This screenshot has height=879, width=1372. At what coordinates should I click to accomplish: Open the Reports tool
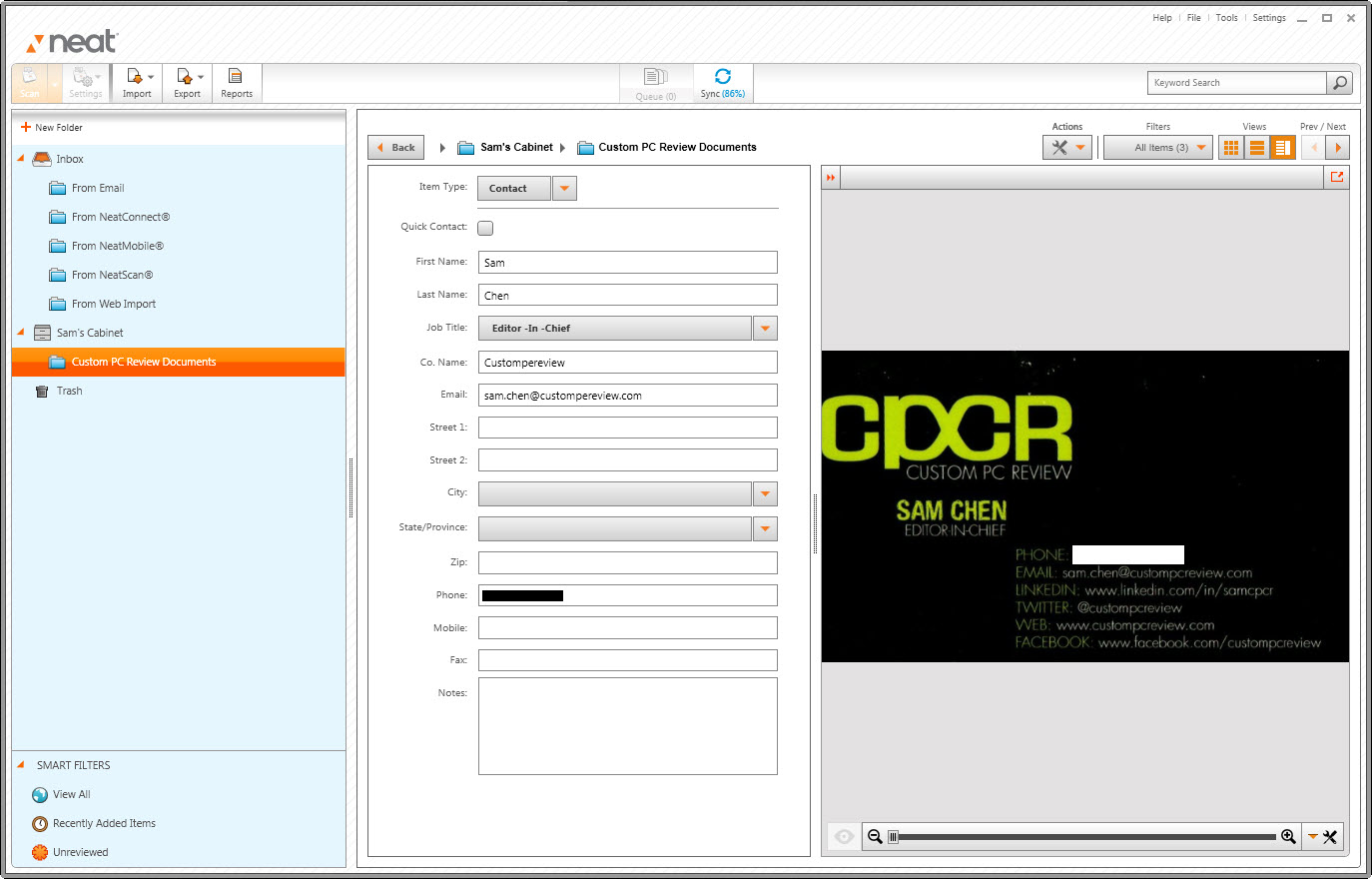coord(237,83)
